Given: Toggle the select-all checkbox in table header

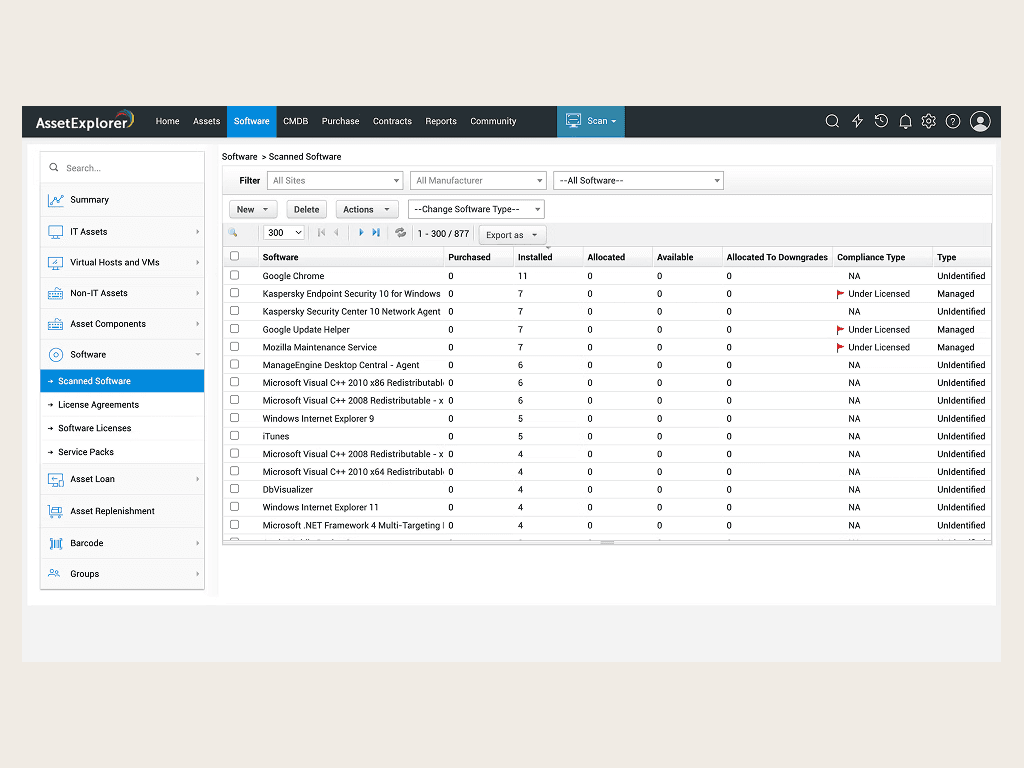Looking at the screenshot, I should coord(234,256).
